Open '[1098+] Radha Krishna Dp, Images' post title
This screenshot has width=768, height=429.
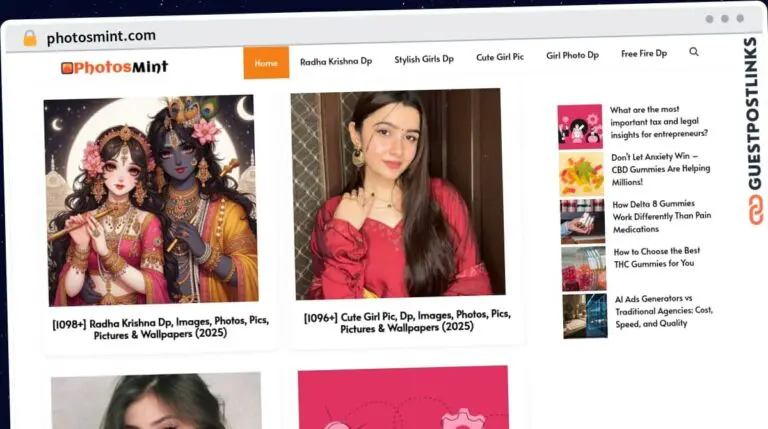(161, 328)
